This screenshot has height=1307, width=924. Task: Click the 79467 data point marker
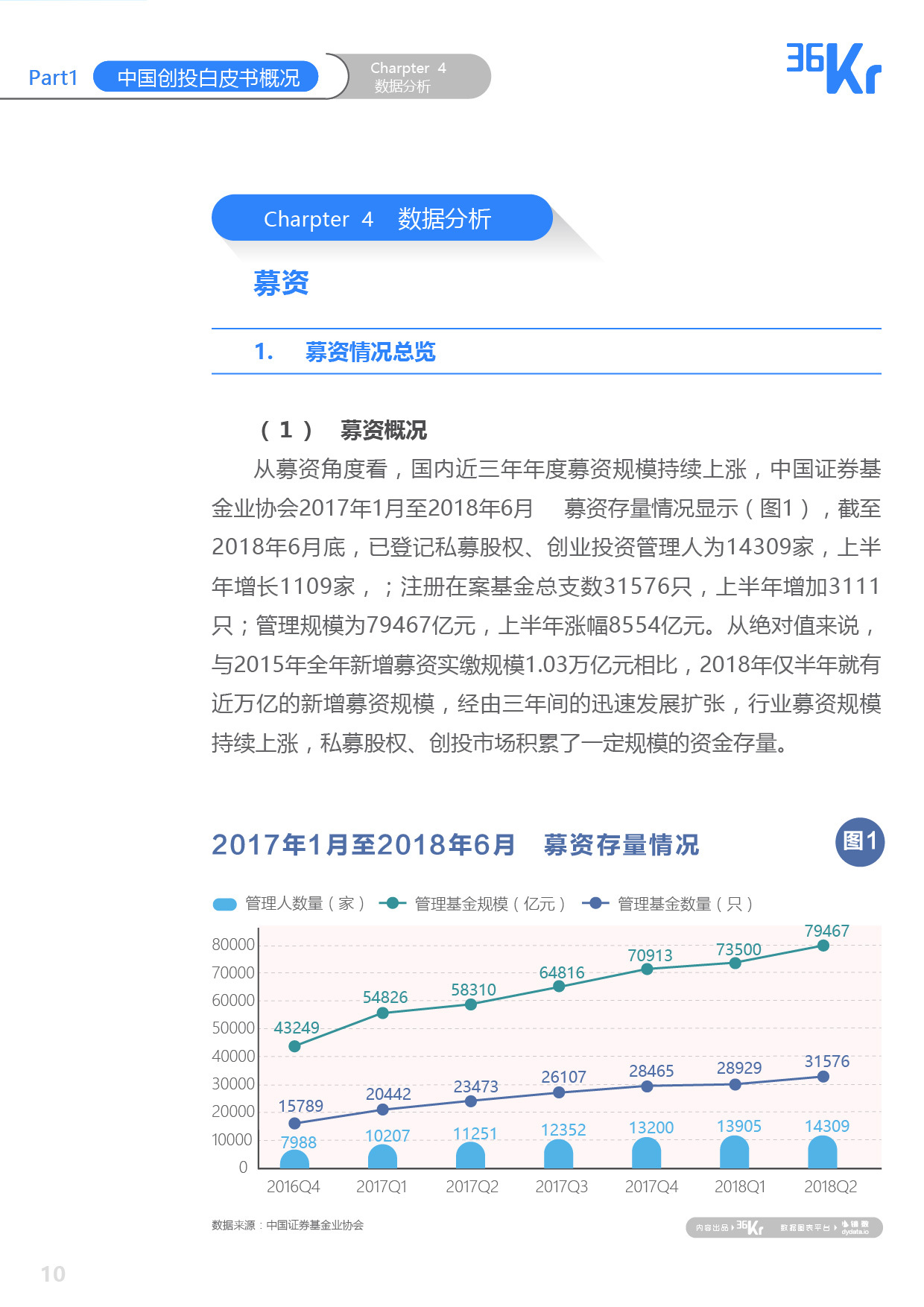823,946
